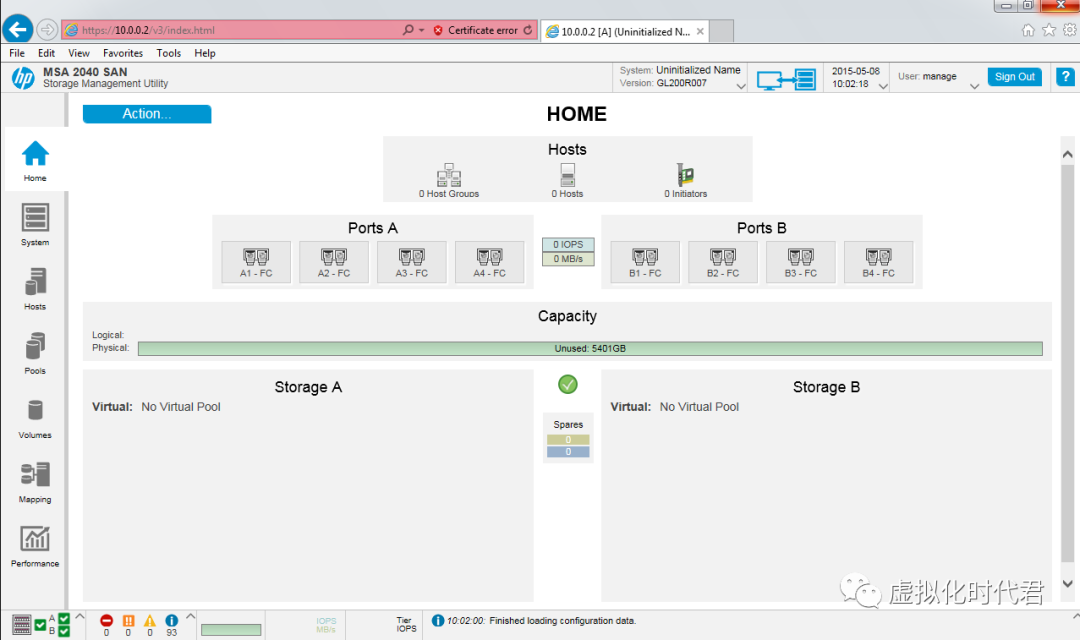Screen dimensions: 1080x640
Task: Open the Action... dropdown menu
Action: point(147,114)
